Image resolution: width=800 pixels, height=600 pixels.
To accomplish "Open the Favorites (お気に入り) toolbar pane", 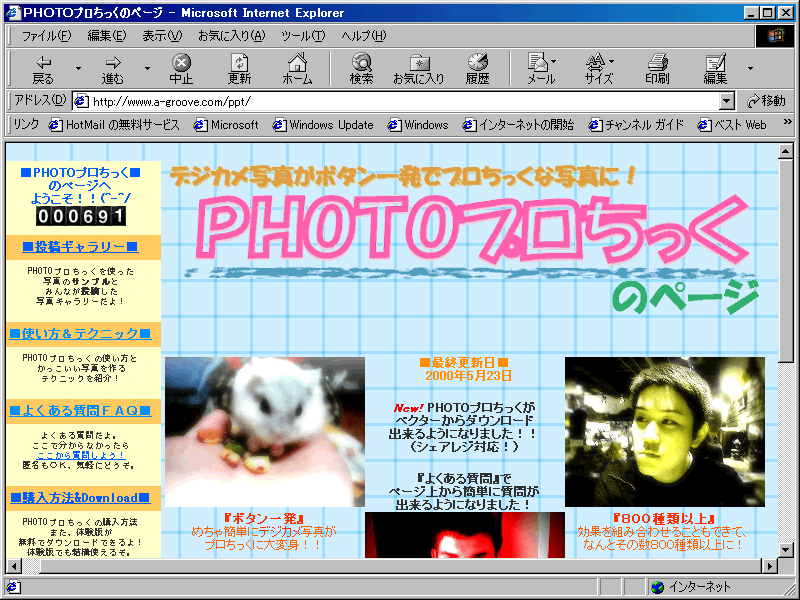I will (419, 69).
